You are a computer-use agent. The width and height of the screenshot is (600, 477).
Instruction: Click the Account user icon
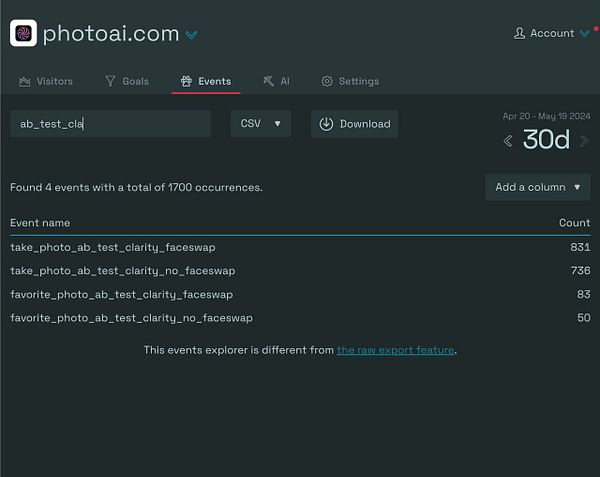tap(519, 33)
